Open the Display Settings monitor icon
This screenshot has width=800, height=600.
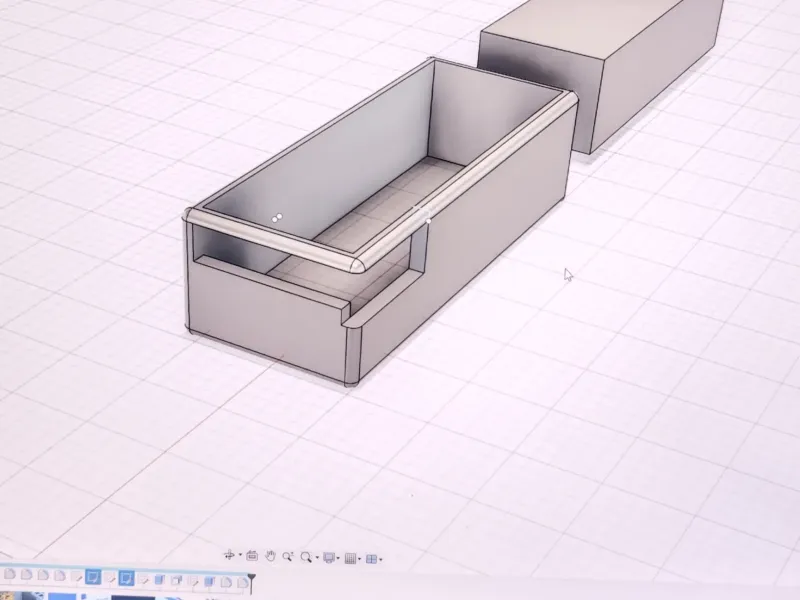pyautogui.click(x=329, y=558)
